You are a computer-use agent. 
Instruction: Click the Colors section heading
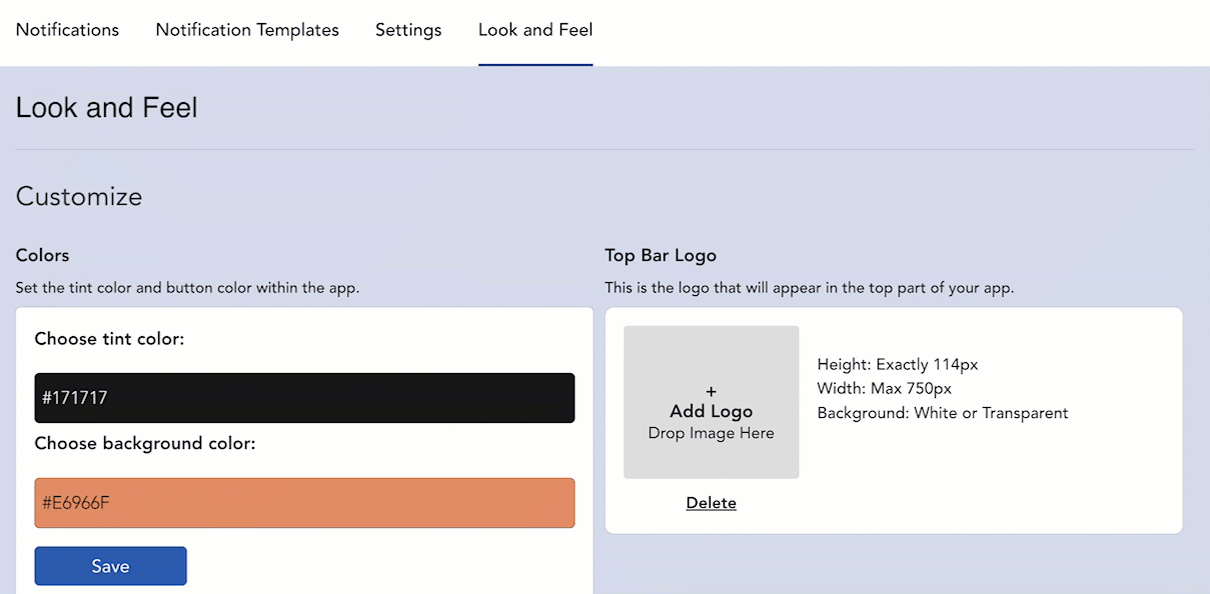coord(43,256)
